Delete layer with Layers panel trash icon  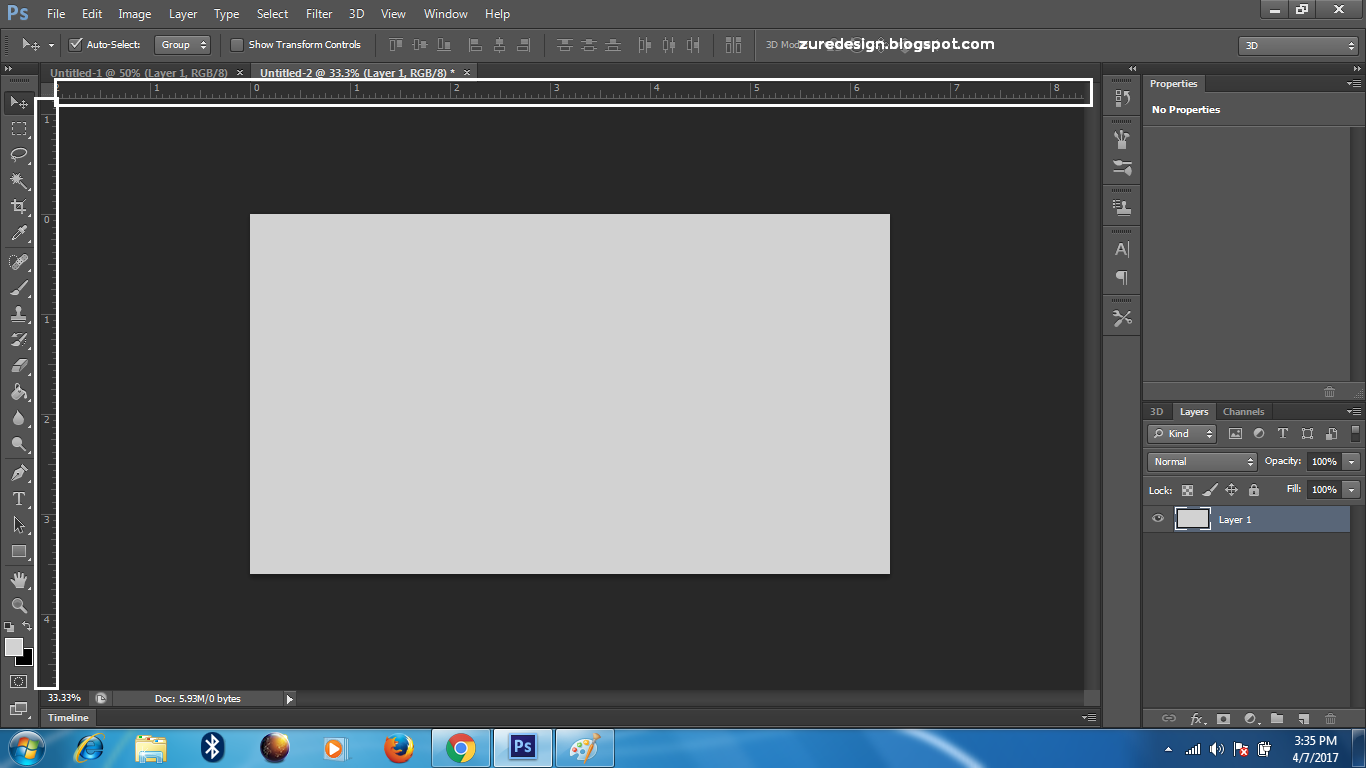(x=1330, y=718)
